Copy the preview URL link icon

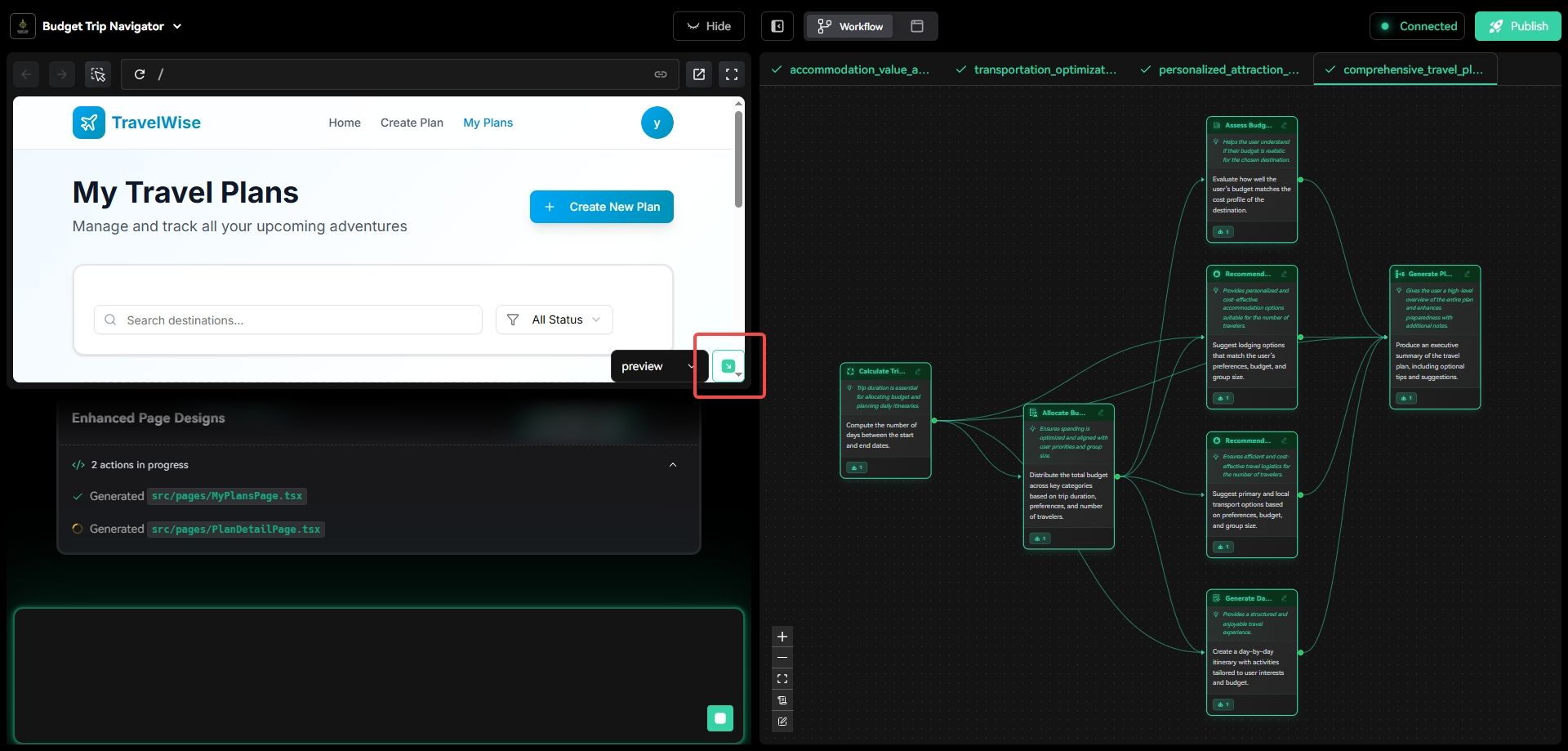660,74
